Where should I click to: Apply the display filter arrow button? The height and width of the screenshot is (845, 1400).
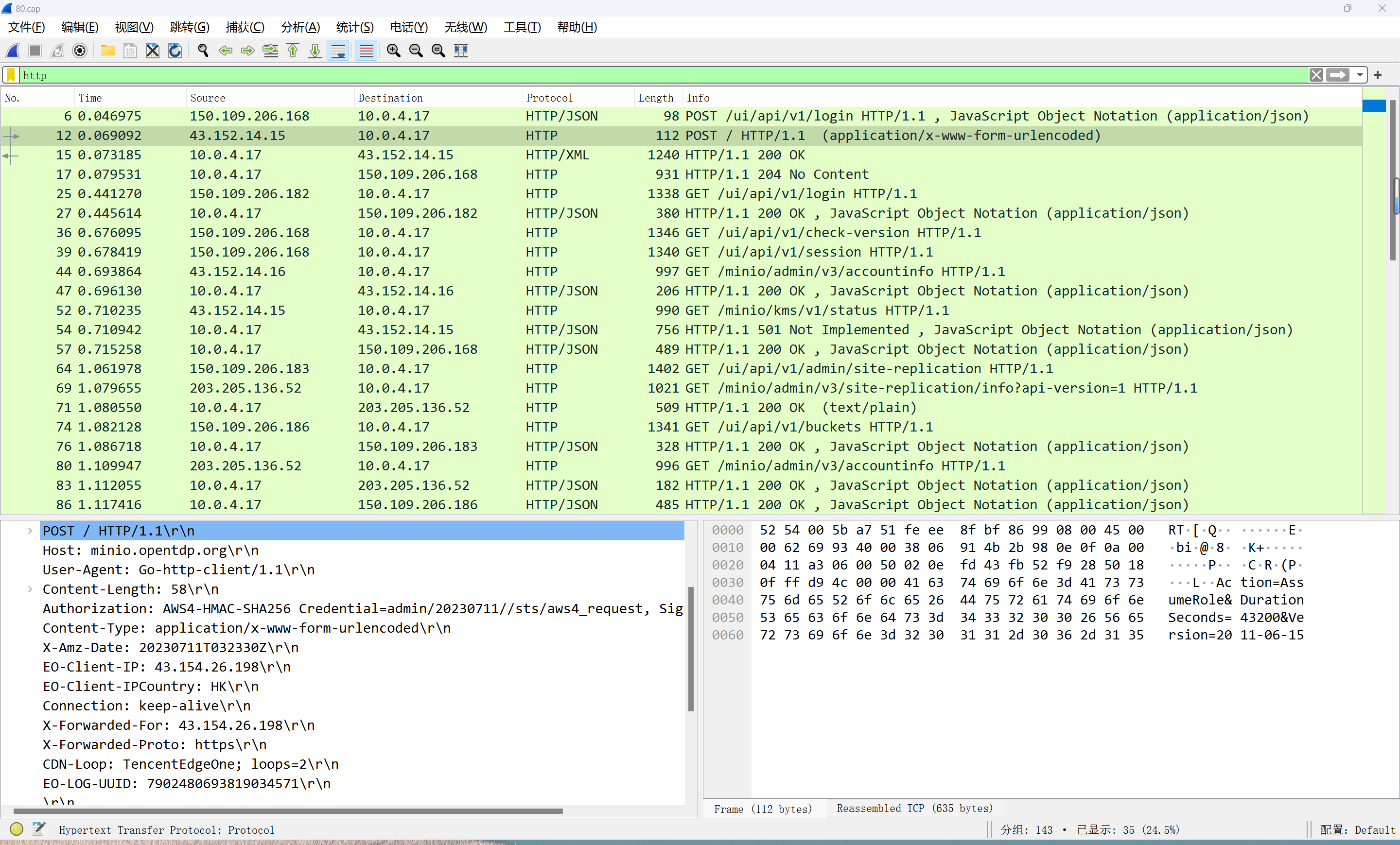tap(1338, 75)
